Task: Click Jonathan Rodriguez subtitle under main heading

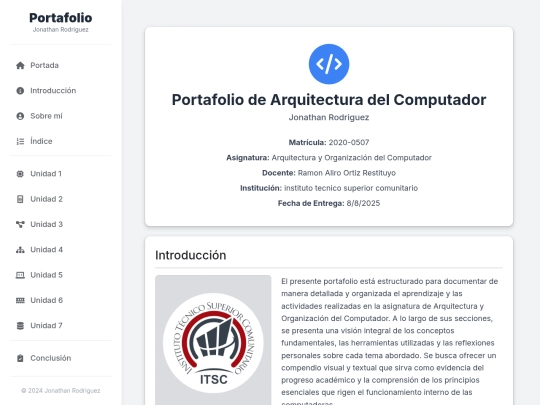Action: (329, 117)
